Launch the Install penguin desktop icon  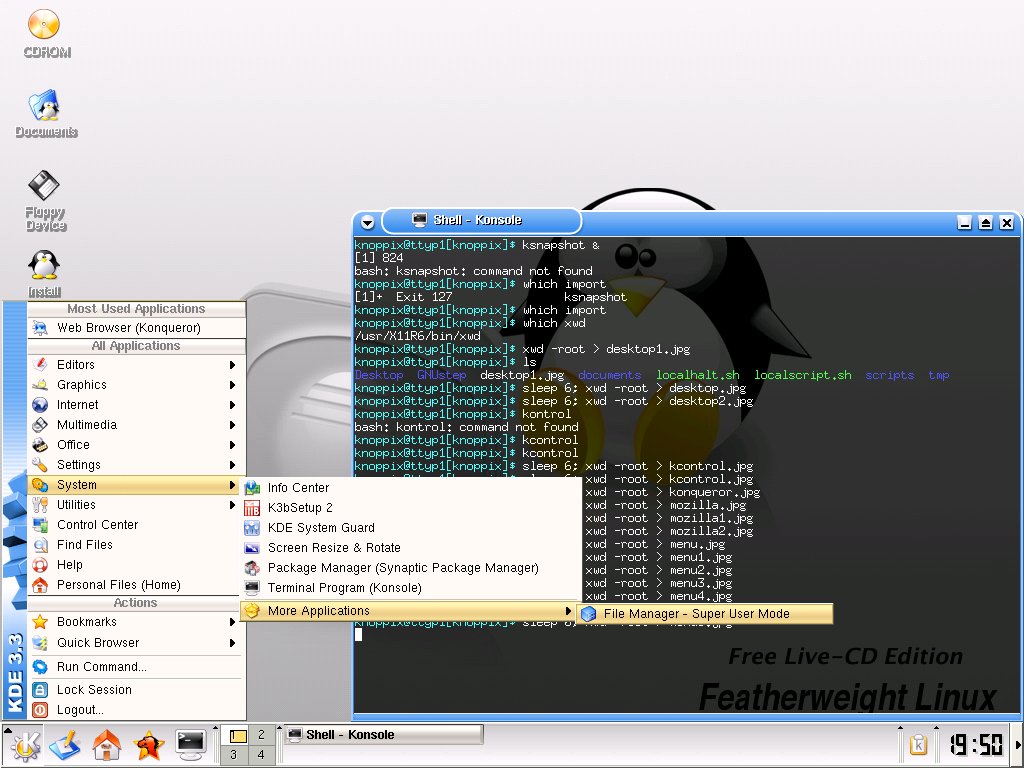tap(44, 265)
